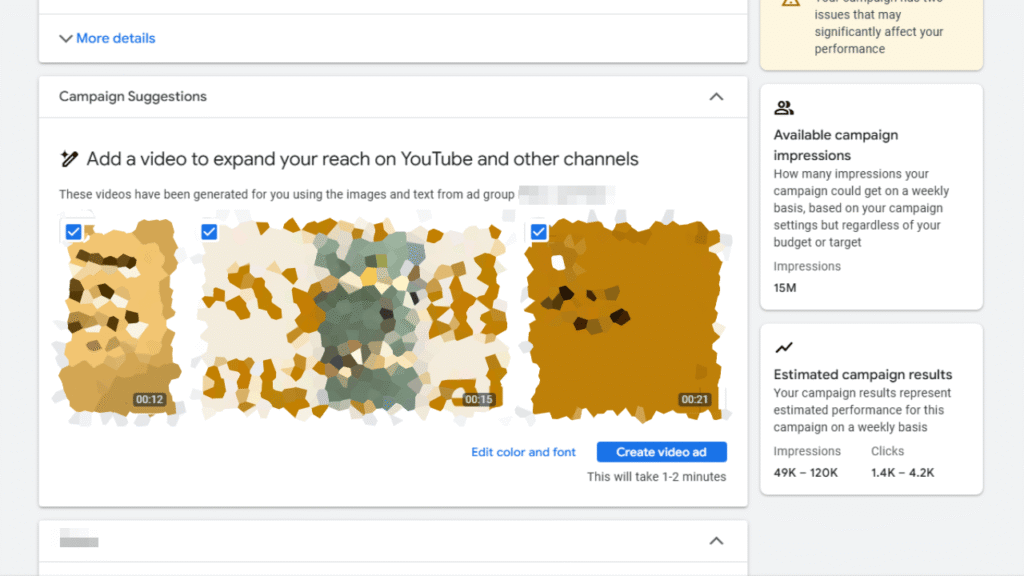The image size is (1024, 576).
Task: Open the first generated video thumbnail
Action: click(120, 320)
